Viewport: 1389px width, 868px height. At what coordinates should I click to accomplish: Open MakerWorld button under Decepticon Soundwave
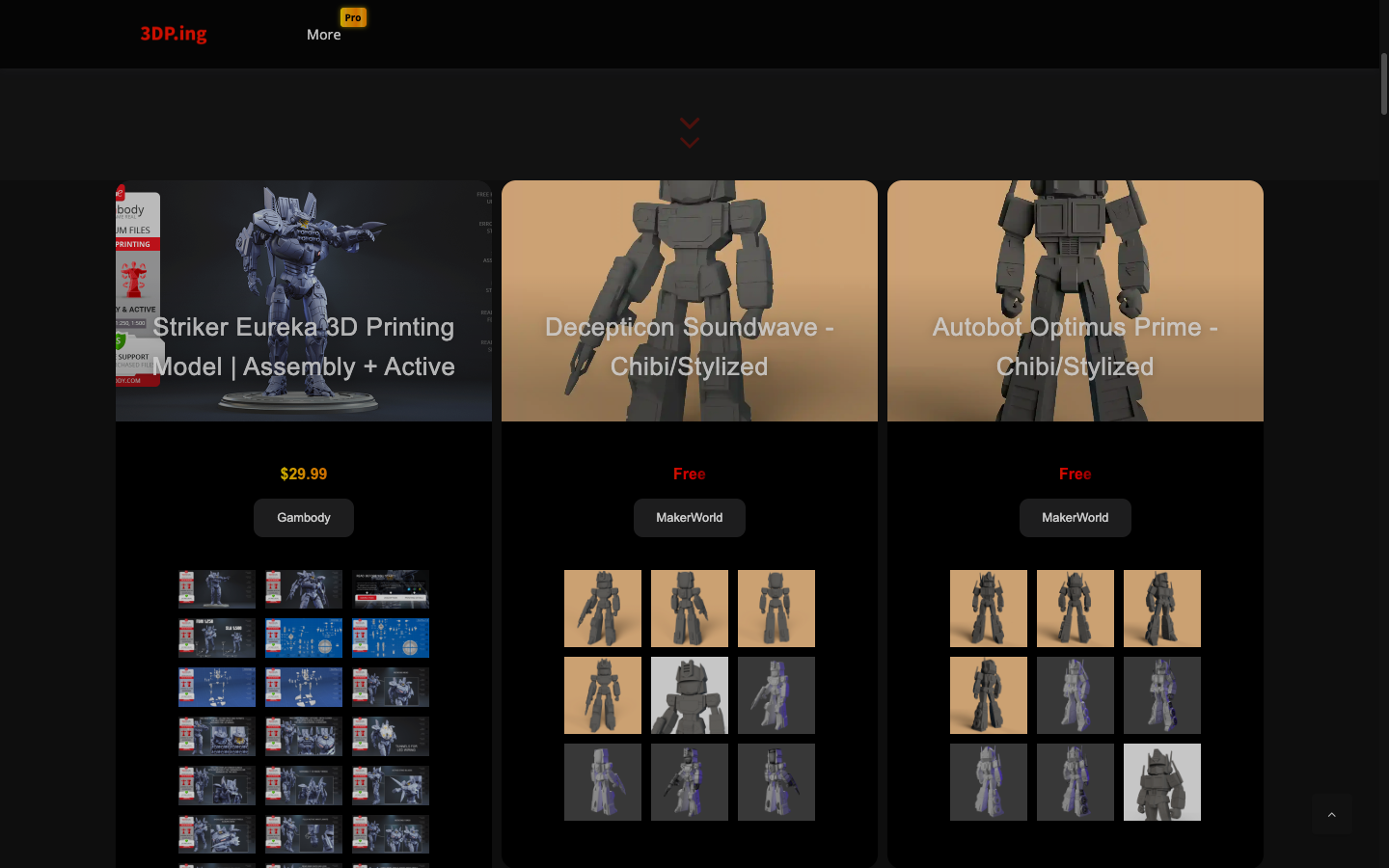click(690, 518)
